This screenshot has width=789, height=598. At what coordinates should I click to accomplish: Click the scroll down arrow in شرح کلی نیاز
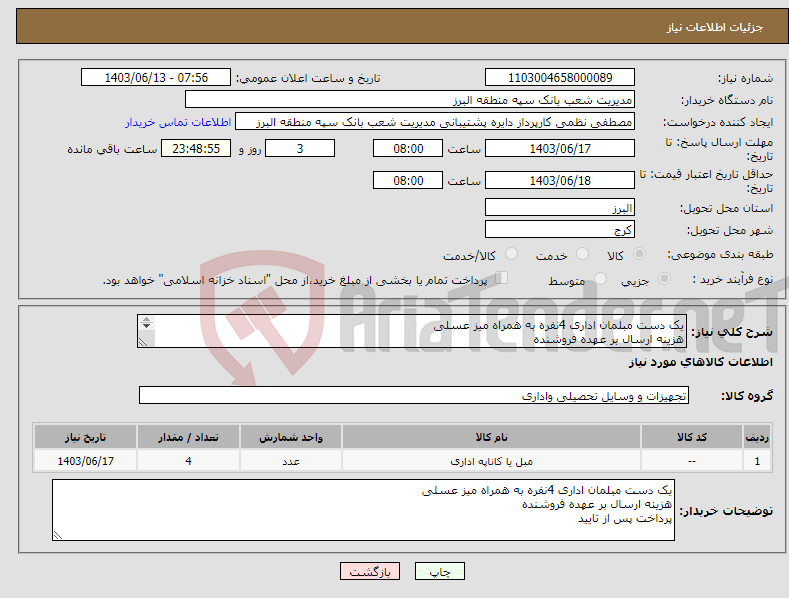[146, 326]
